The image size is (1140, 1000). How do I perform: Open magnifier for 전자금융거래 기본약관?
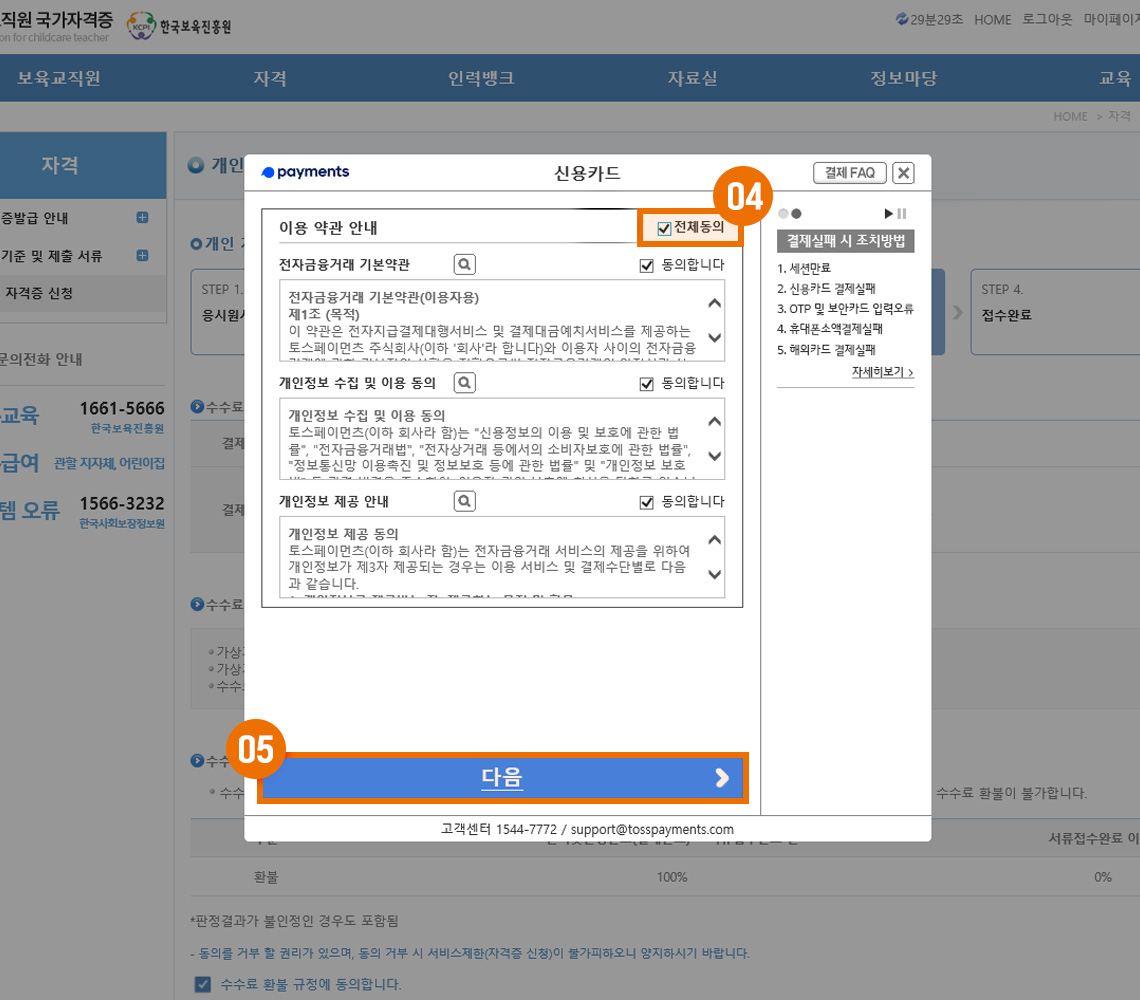(464, 265)
